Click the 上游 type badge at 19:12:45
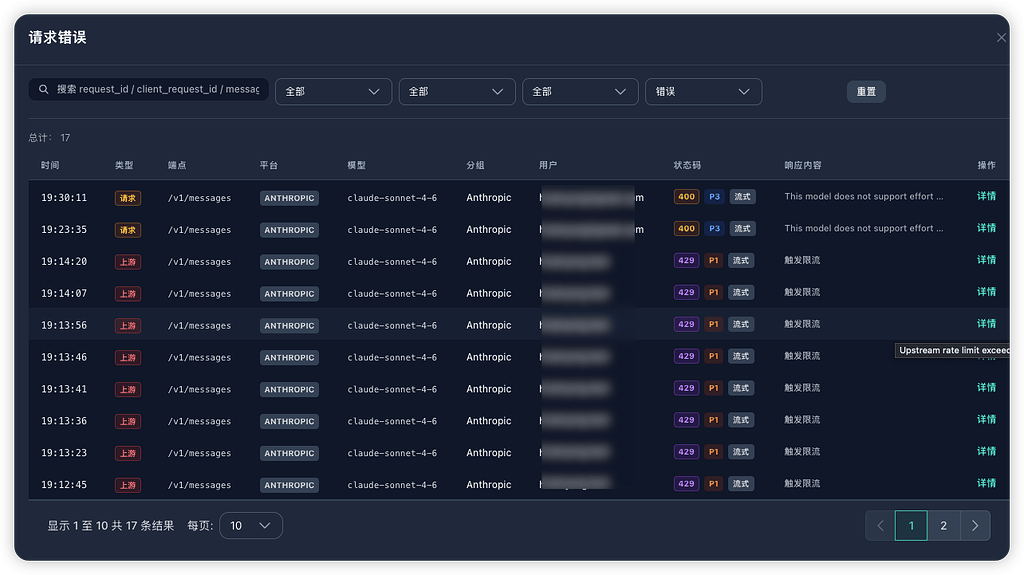Viewport: 1024px width, 575px height. [128, 485]
